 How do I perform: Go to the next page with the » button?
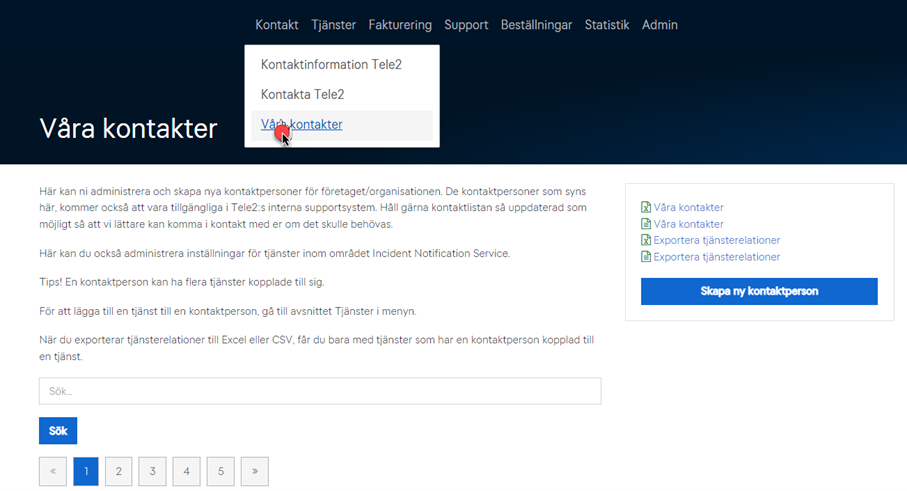pos(255,471)
